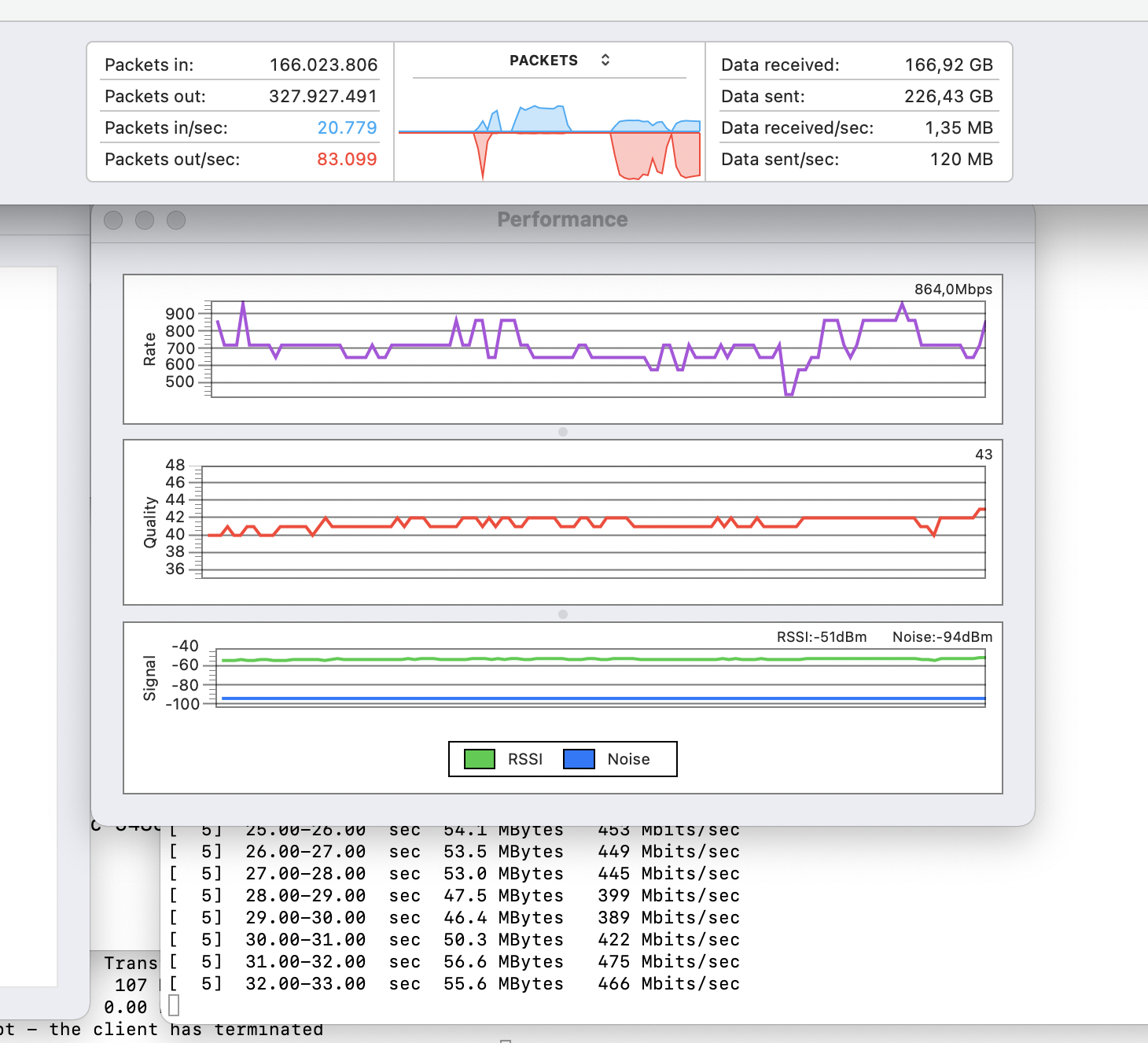This screenshot has height=1043, width=1148.
Task: Click the 32.00-33.00 sec terminal row
Action: point(454,984)
